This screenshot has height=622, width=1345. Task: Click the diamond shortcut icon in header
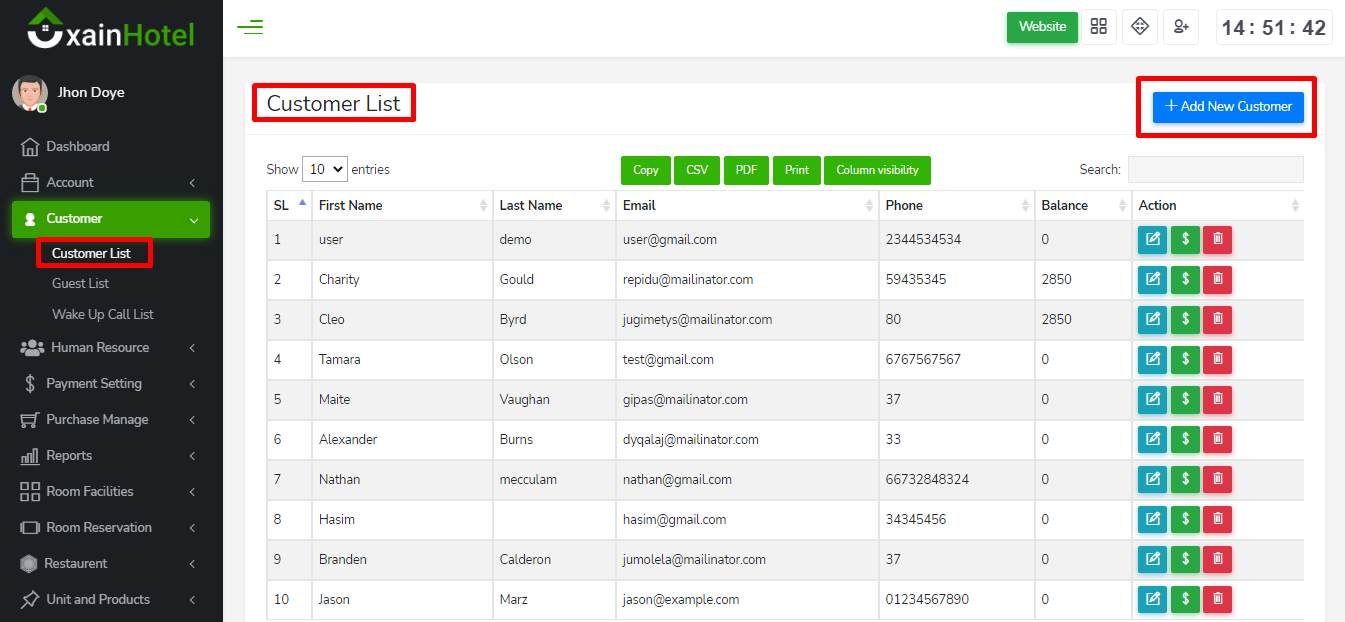point(1139,27)
